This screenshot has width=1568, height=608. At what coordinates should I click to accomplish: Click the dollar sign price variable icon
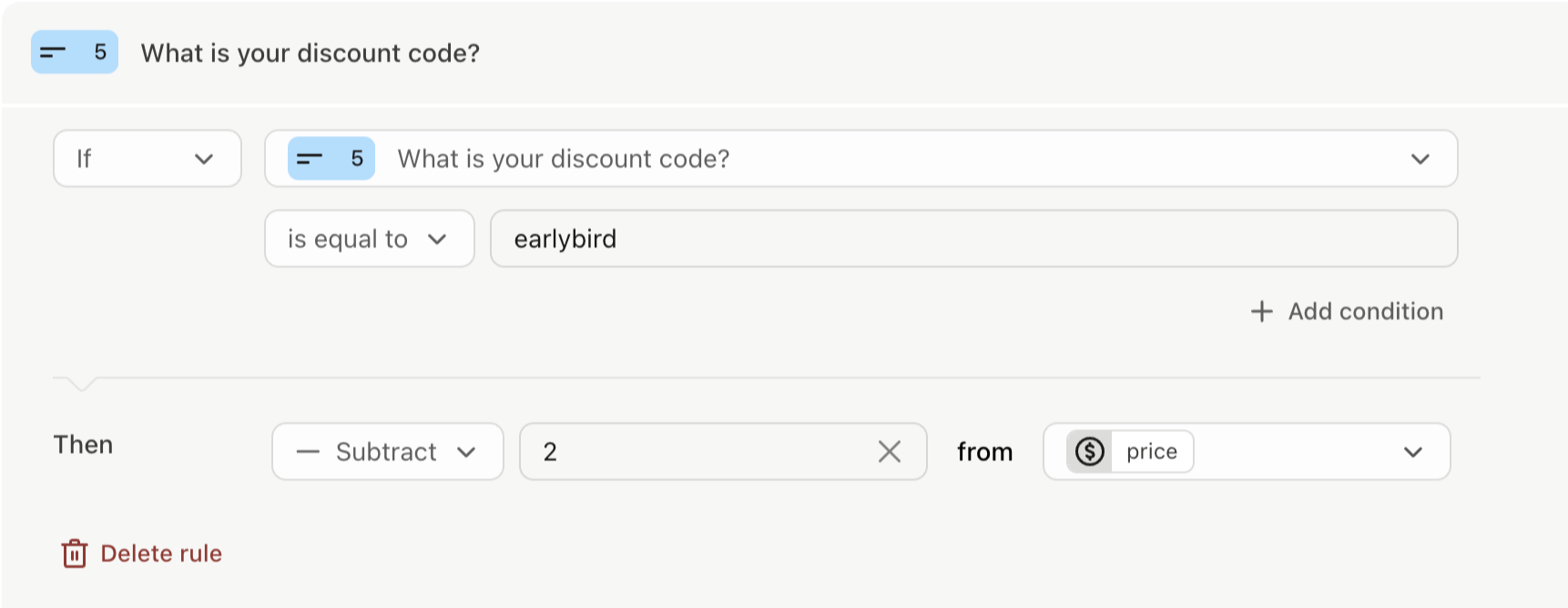tap(1090, 451)
